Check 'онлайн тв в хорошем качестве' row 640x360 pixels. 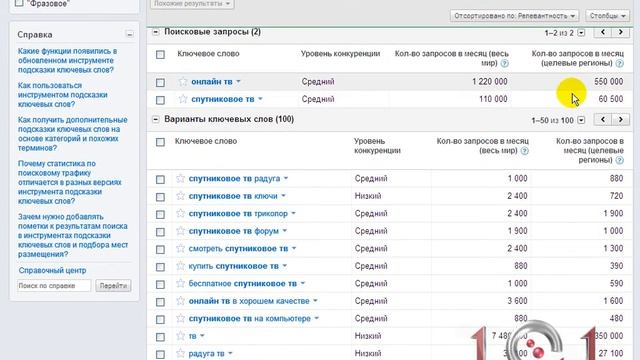(x=160, y=302)
